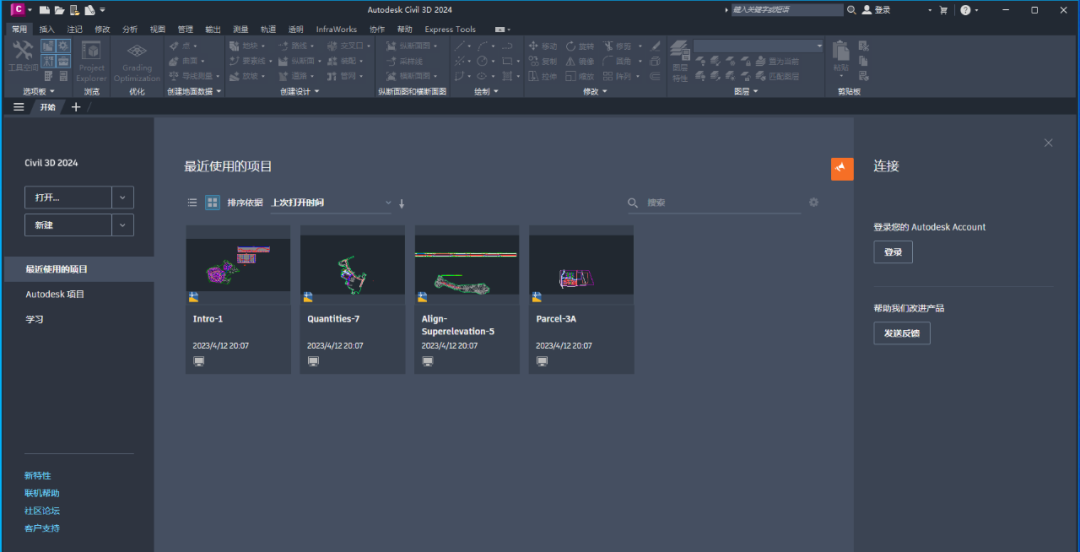Click the Grading Optimization icon
Image resolution: width=1080 pixels, height=552 pixels.
[137, 60]
